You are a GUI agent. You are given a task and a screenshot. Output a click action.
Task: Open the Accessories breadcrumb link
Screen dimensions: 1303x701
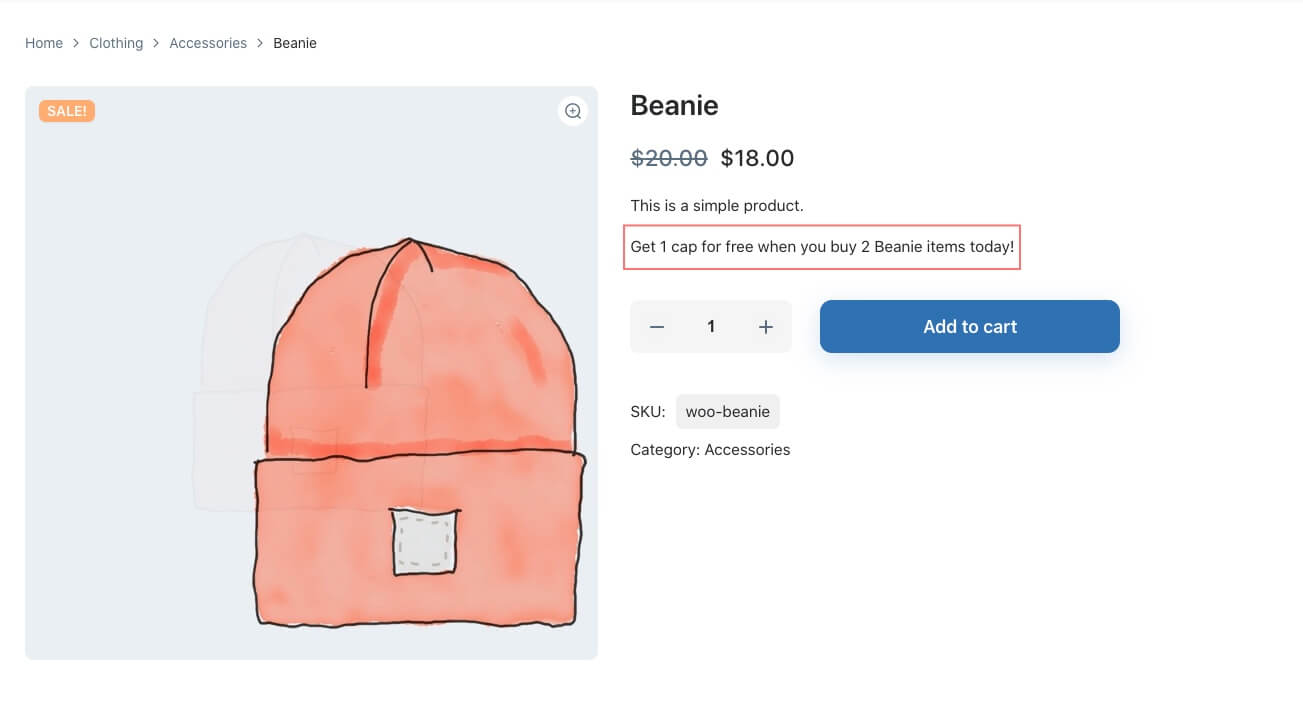coord(208,43)
